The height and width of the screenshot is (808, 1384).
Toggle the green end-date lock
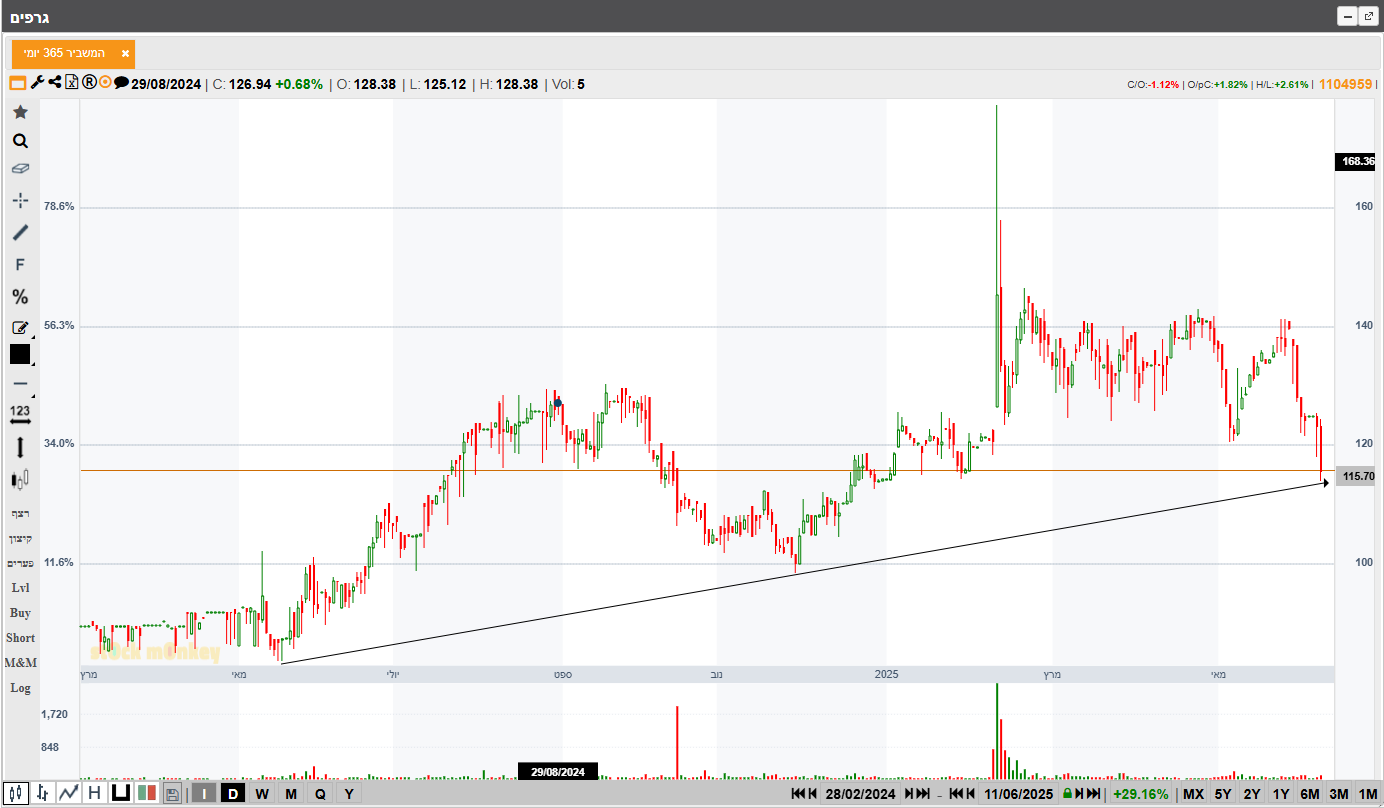[1068, 794]
